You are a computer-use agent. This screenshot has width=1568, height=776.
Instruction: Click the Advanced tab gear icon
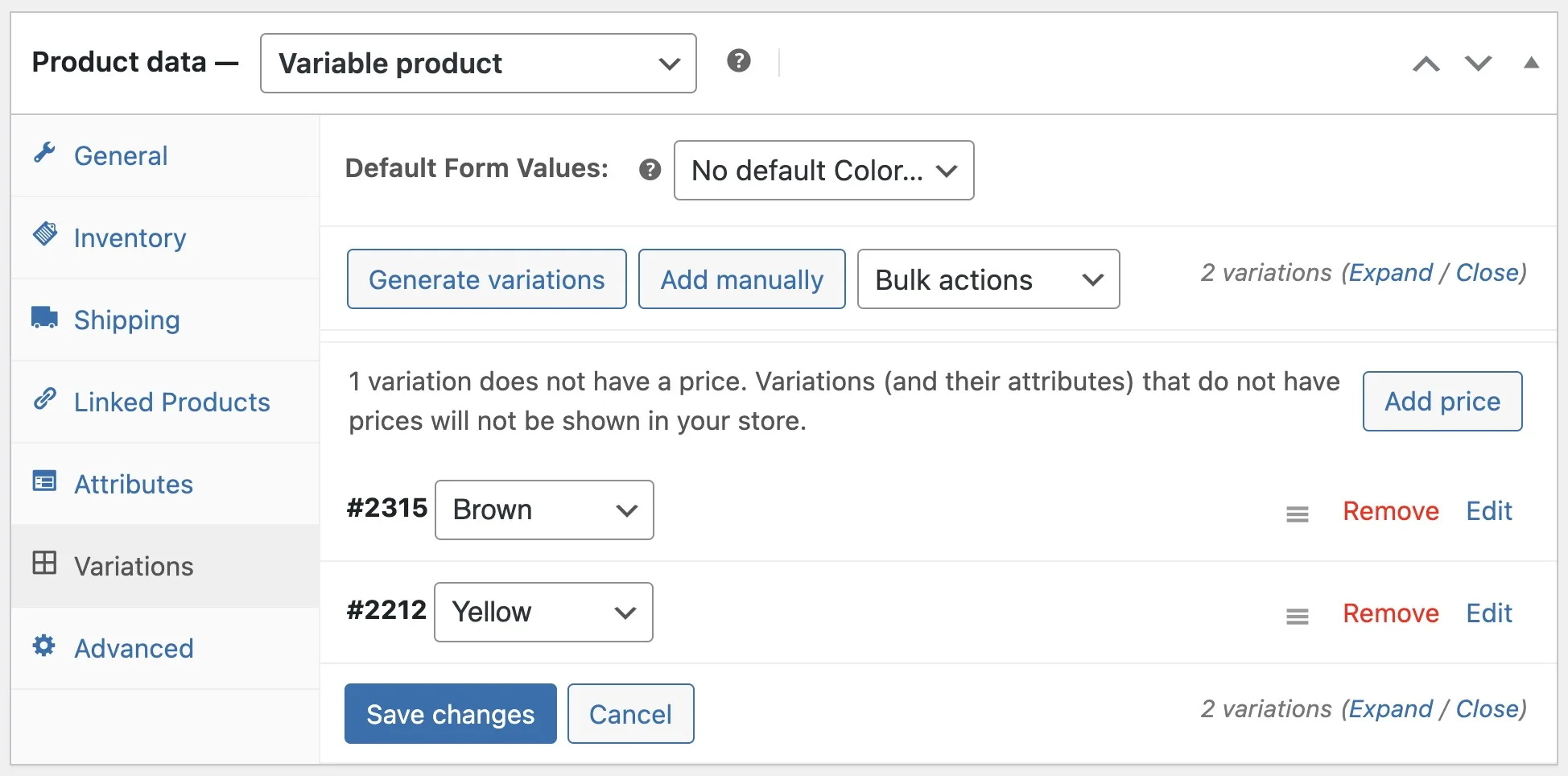pyautogui.click(x=44, y=646)
